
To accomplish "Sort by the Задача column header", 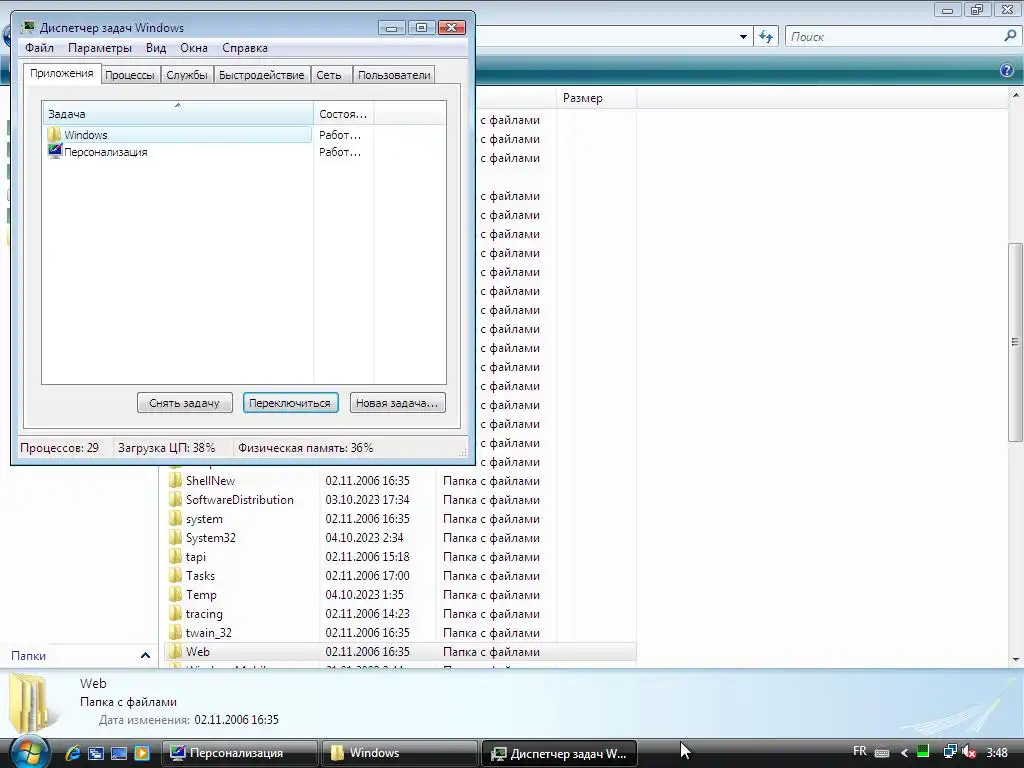I will tap(178, 114).
